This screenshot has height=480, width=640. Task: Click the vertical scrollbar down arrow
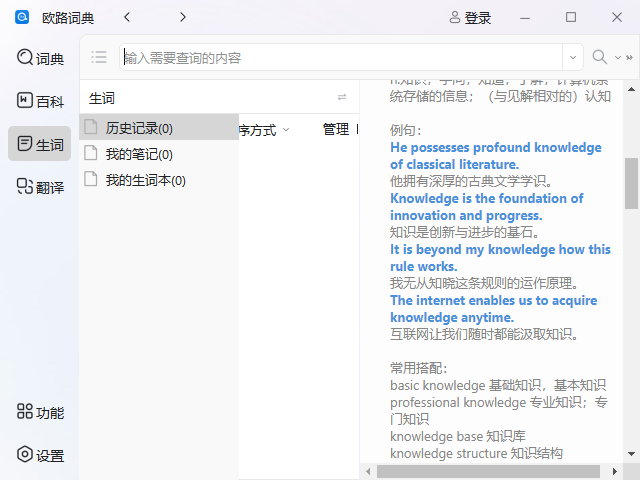[x=631, y=454]
